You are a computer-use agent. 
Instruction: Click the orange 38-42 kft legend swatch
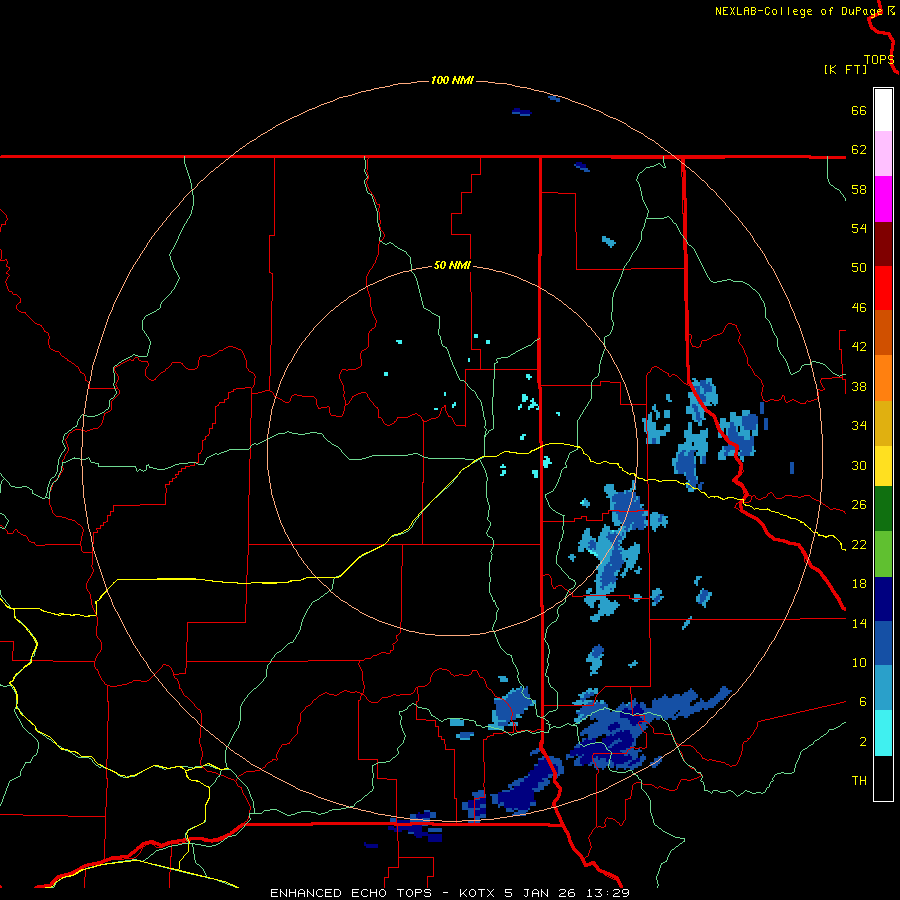pos(883,378)
